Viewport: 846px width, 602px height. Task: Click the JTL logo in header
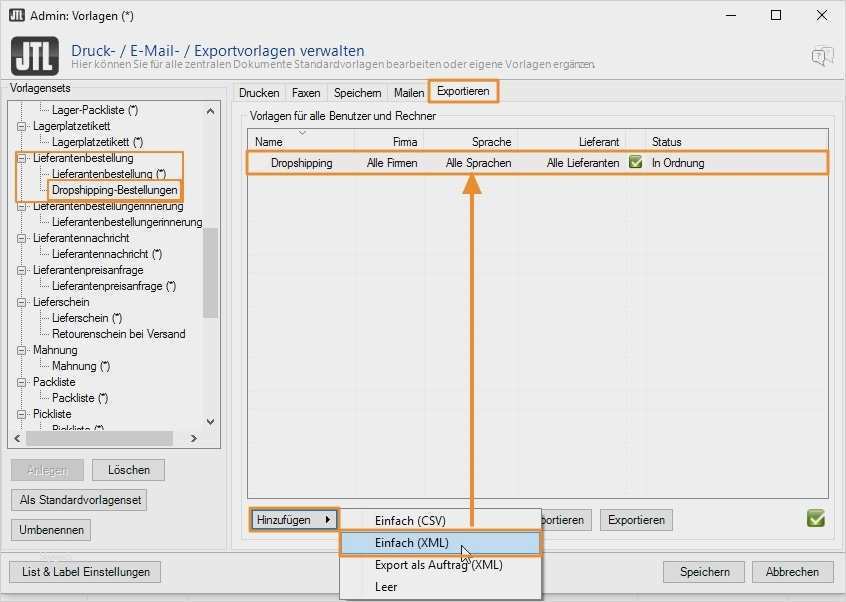click(32, 56)
